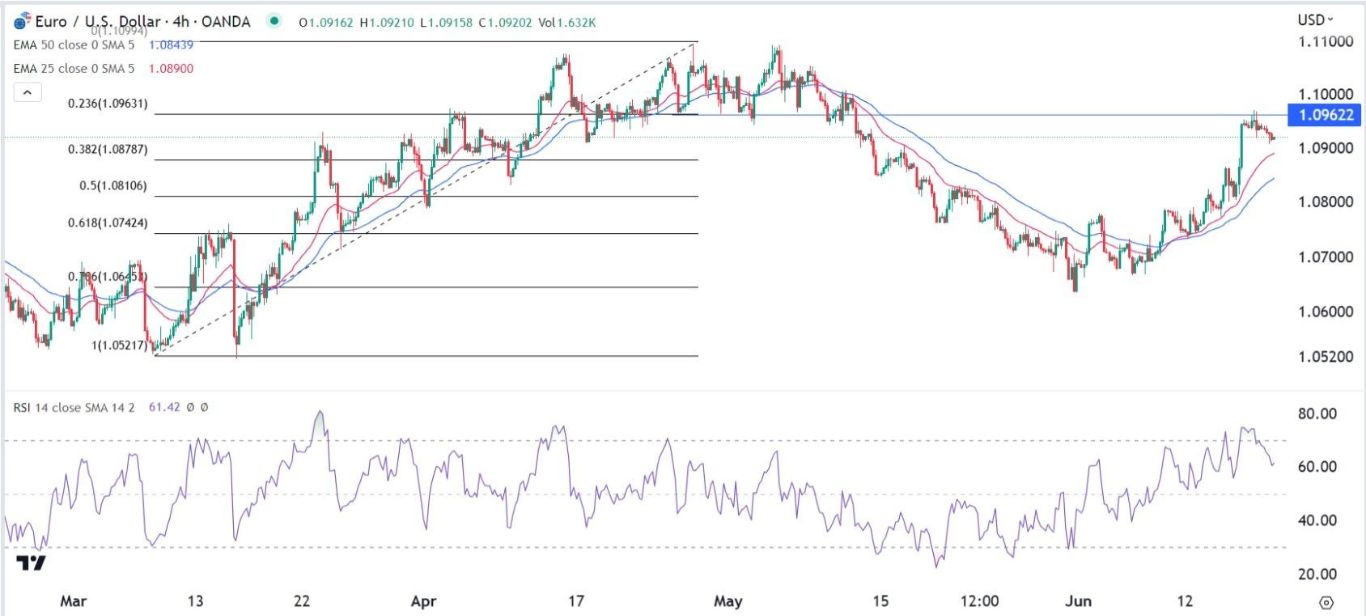Click the May date on time axis

[x=728, y=601]
